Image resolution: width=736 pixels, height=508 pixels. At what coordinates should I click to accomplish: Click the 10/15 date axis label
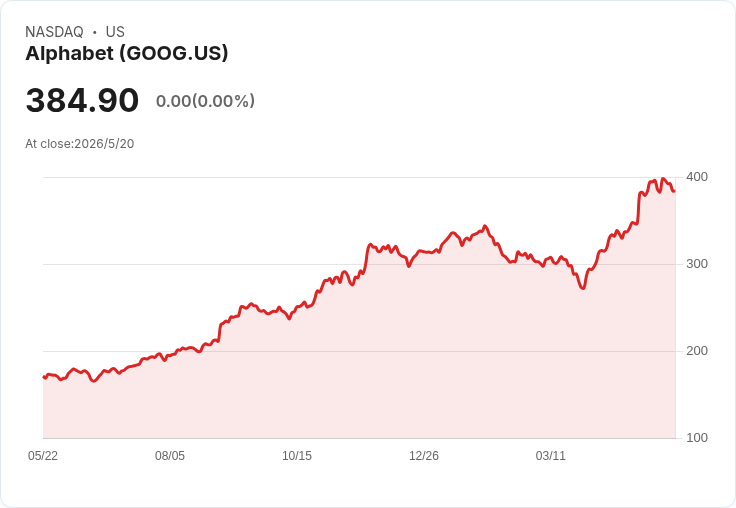(x=297, y=456)
